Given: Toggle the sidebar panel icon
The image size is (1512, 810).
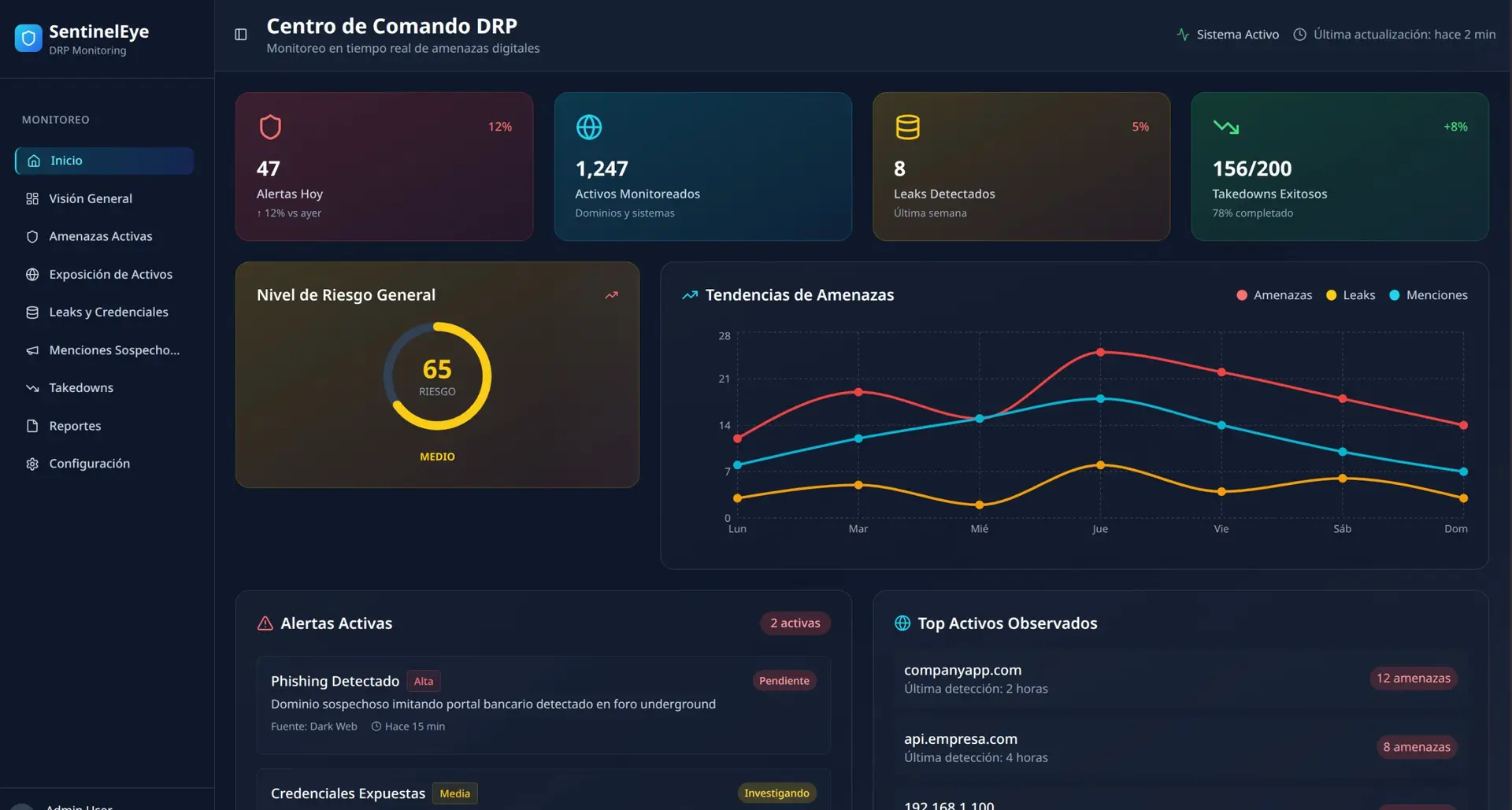Looking at the screenshot, I should tap(241, 35).
